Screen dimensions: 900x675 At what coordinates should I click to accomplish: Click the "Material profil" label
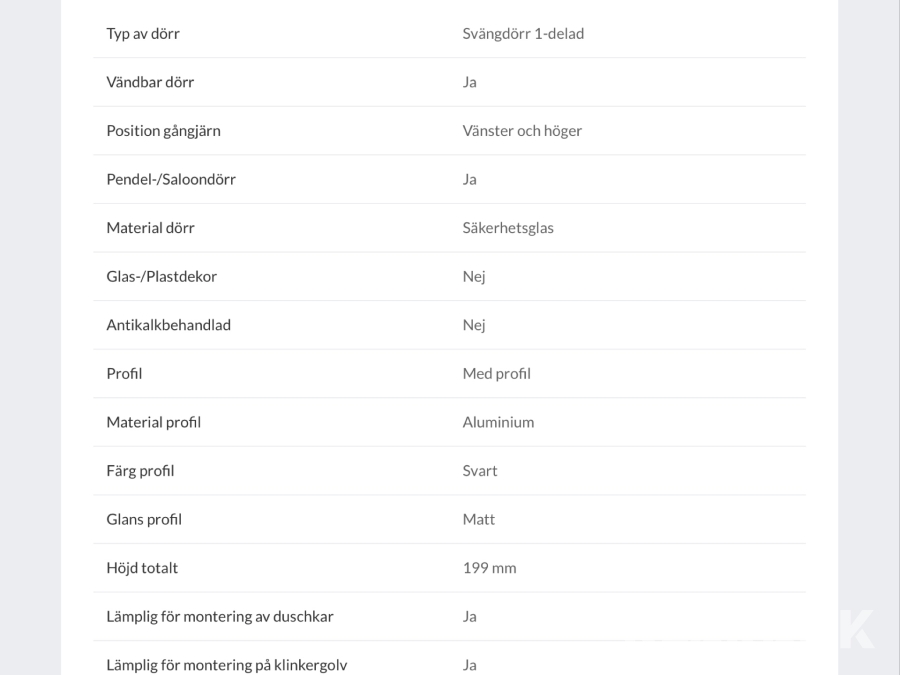pyautogui.click(x=153, y=422)
